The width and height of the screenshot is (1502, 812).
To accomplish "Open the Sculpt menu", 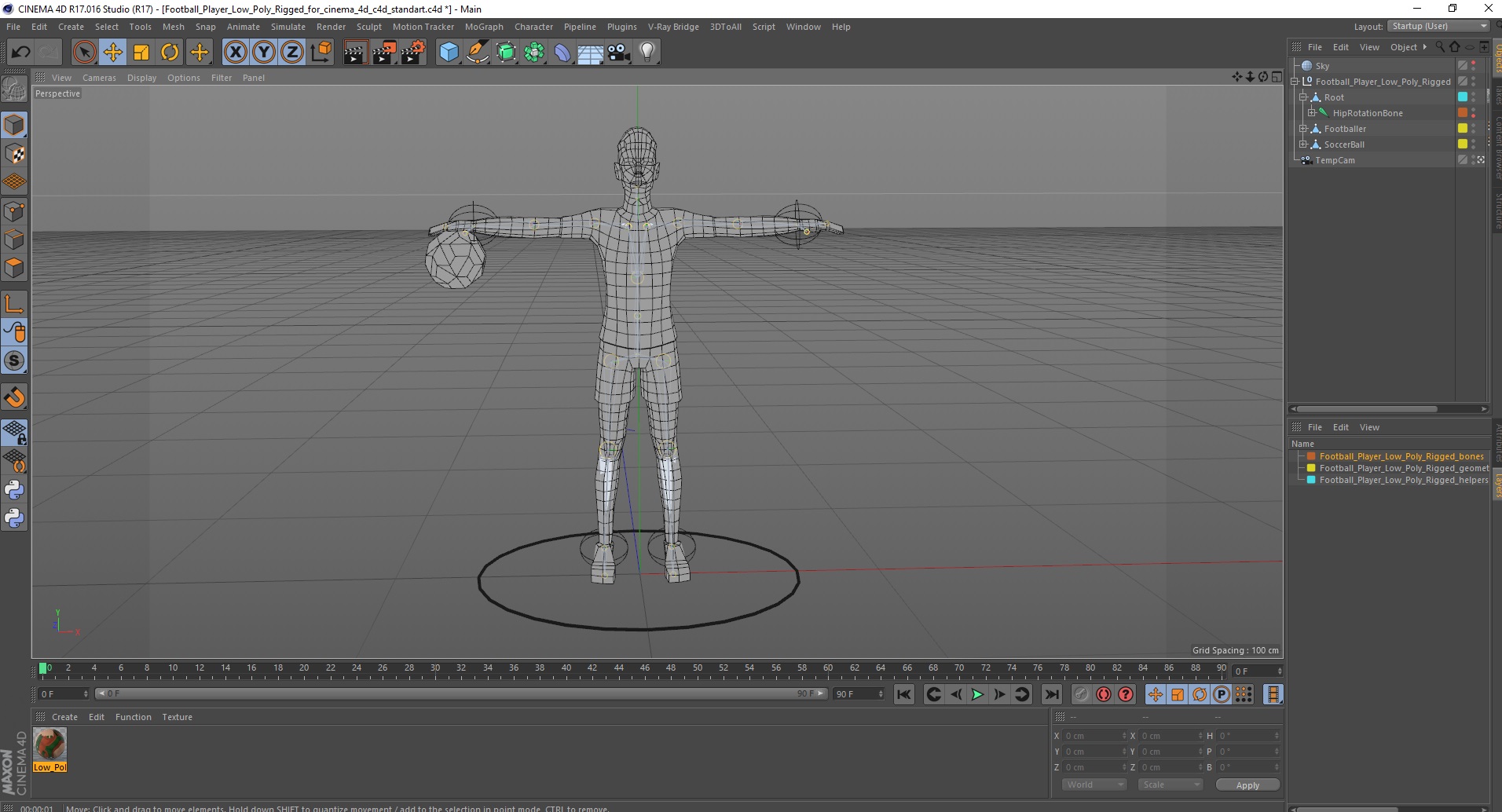I will pyautogui.click(x=368, y=27).
